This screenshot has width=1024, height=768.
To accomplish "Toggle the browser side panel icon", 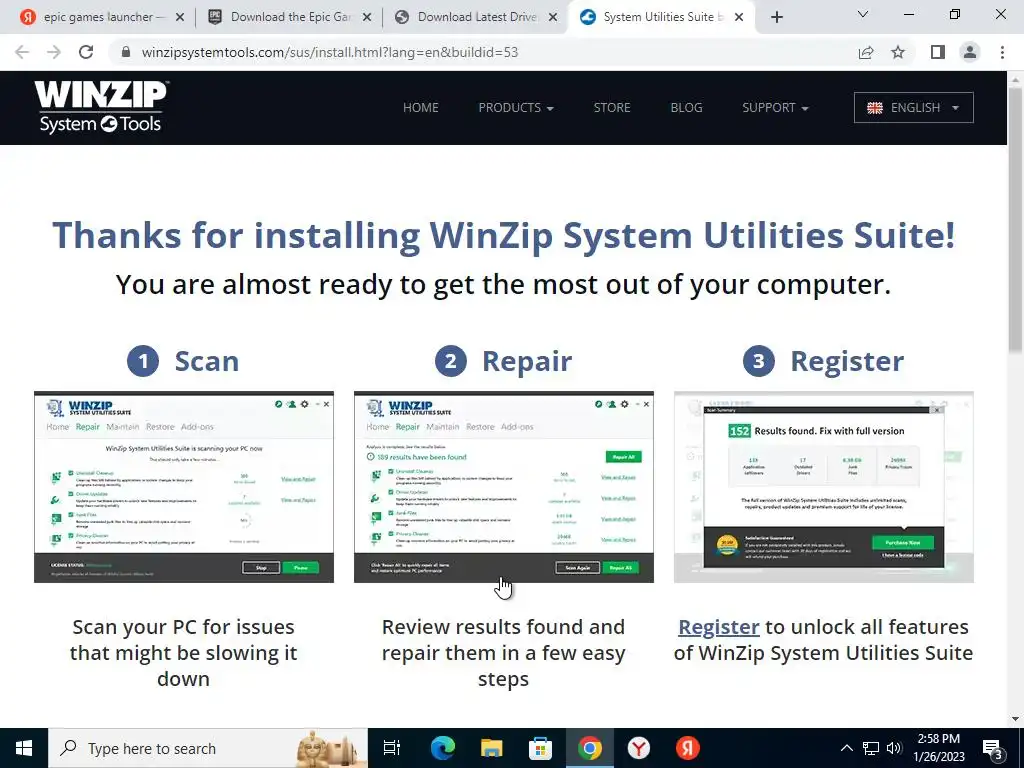I will click(x=938, y=52).
